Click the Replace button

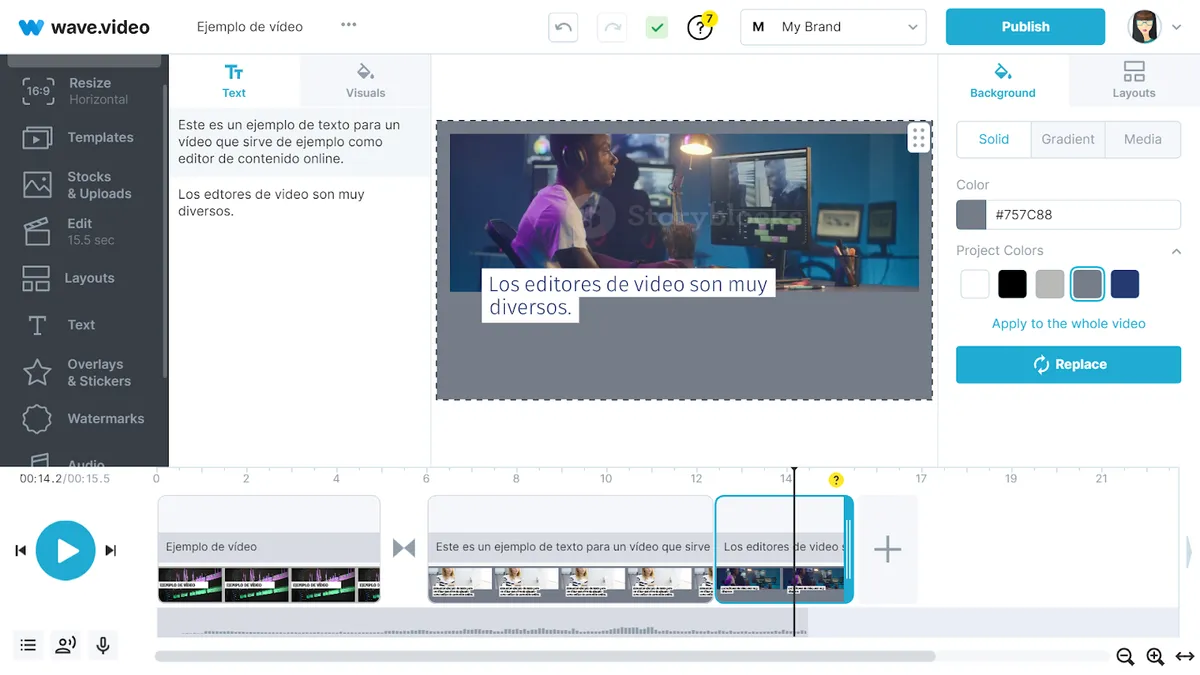pos(1068,365)
